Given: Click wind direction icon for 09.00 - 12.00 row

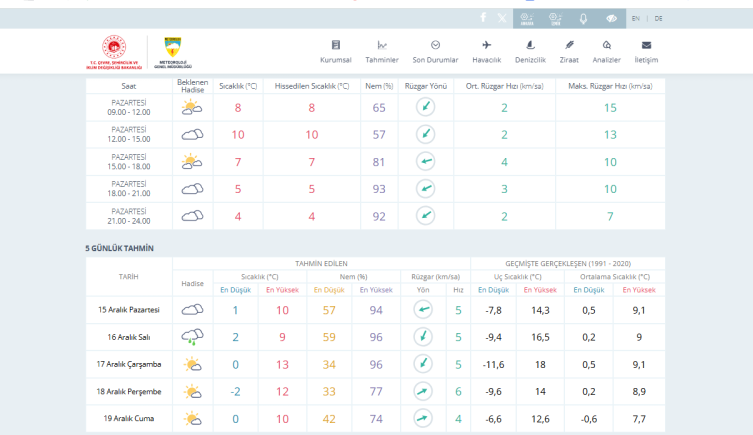Looking at the screenshot, I should (426, 107).
